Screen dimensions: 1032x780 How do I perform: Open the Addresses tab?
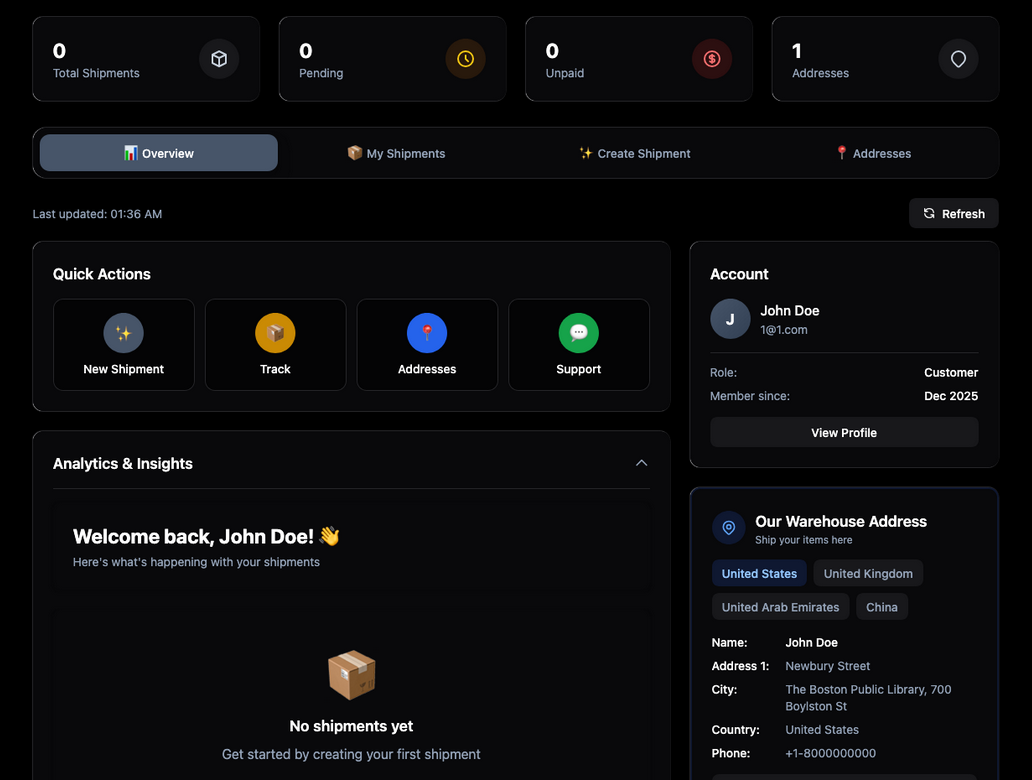click(873, 153)
